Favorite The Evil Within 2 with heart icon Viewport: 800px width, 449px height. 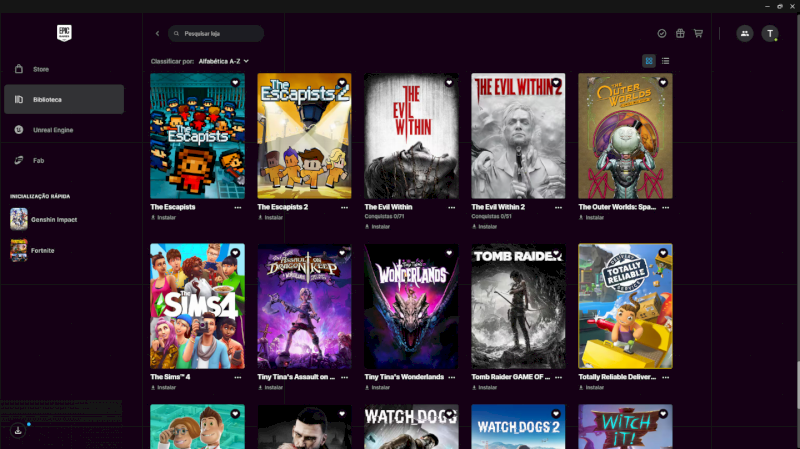556,83
